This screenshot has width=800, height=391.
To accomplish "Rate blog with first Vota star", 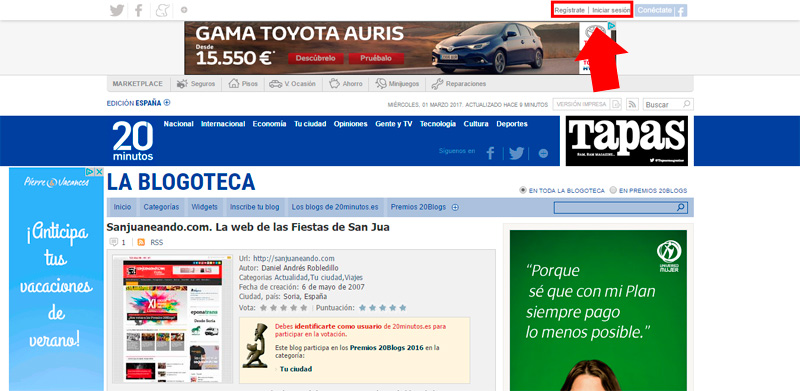I will tap(263, 308).
